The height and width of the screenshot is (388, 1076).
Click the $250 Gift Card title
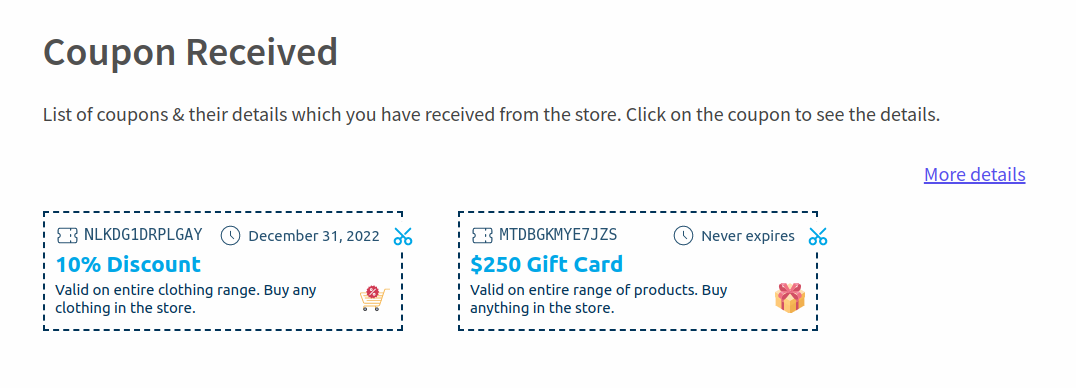(546, 264)
